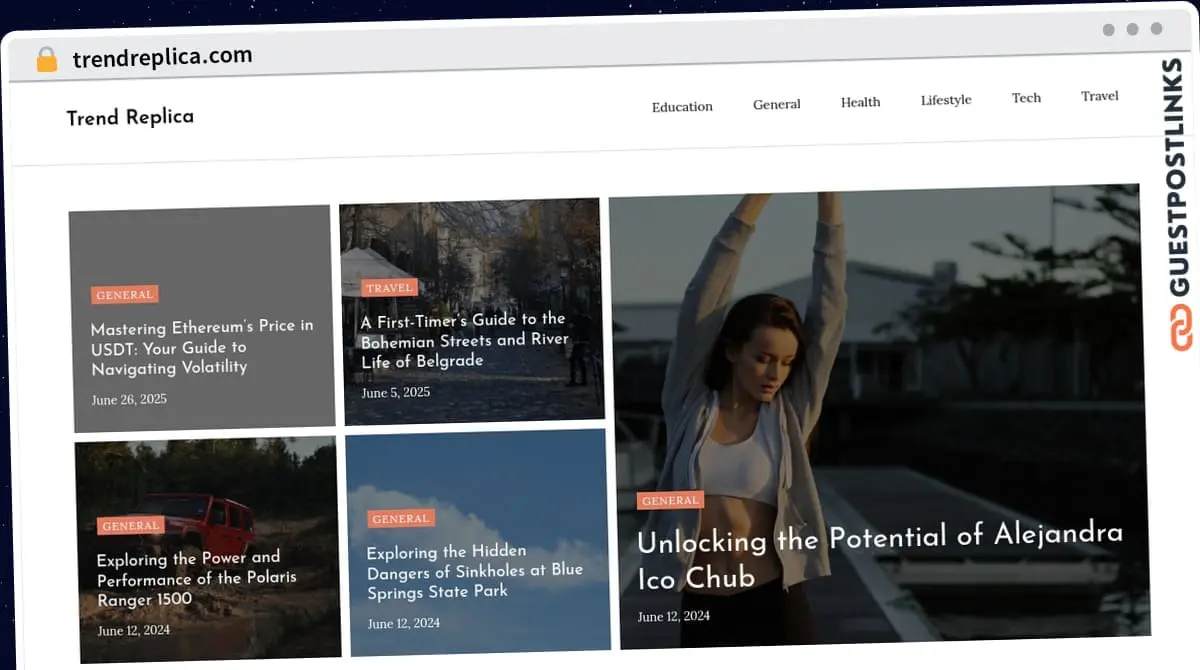The width and height of the screenshot is (1200, 670).
Task: Open Unlocking the Potential of Alejandra Ico Chub
Action: 880,555
